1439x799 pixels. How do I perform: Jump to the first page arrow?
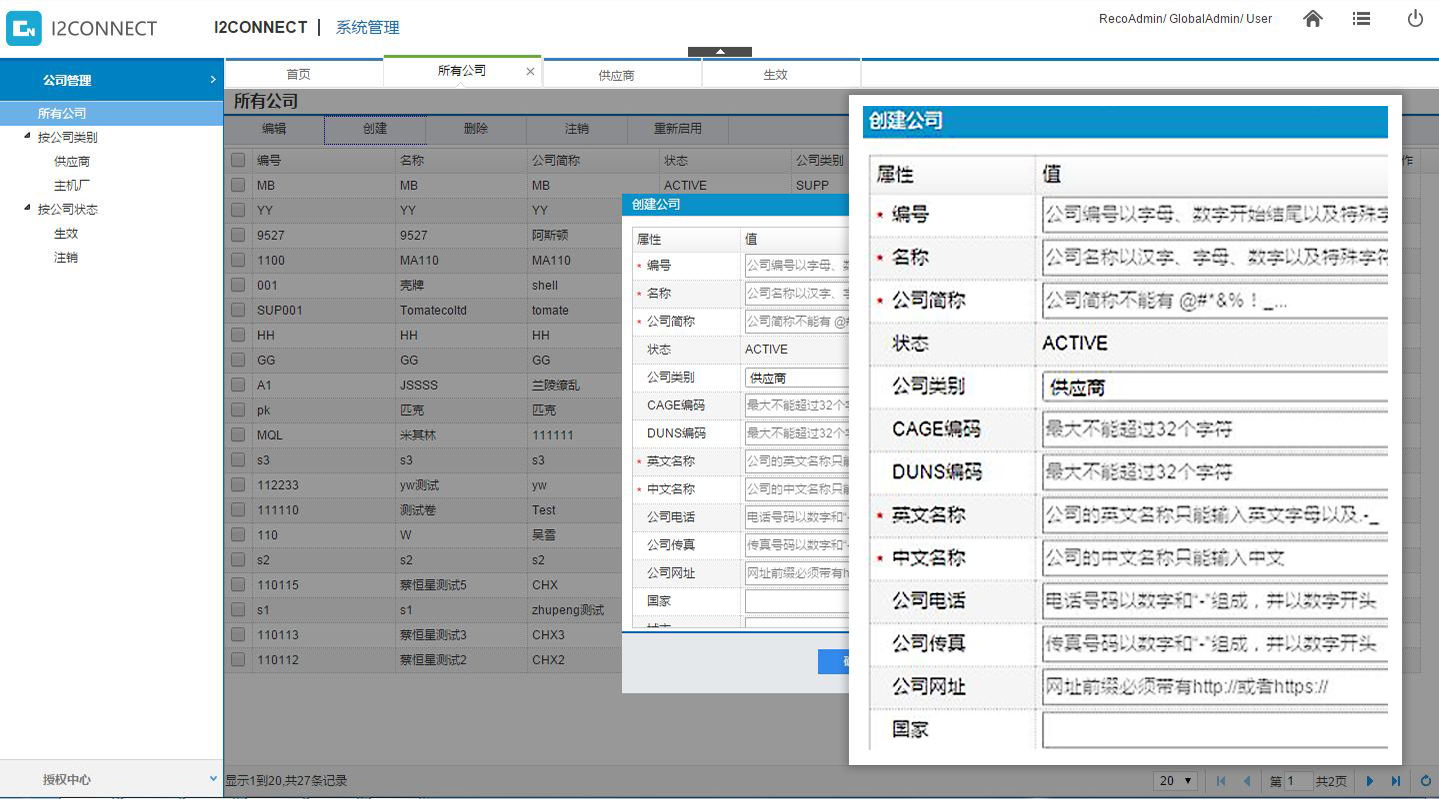[x=1221, y=781]
